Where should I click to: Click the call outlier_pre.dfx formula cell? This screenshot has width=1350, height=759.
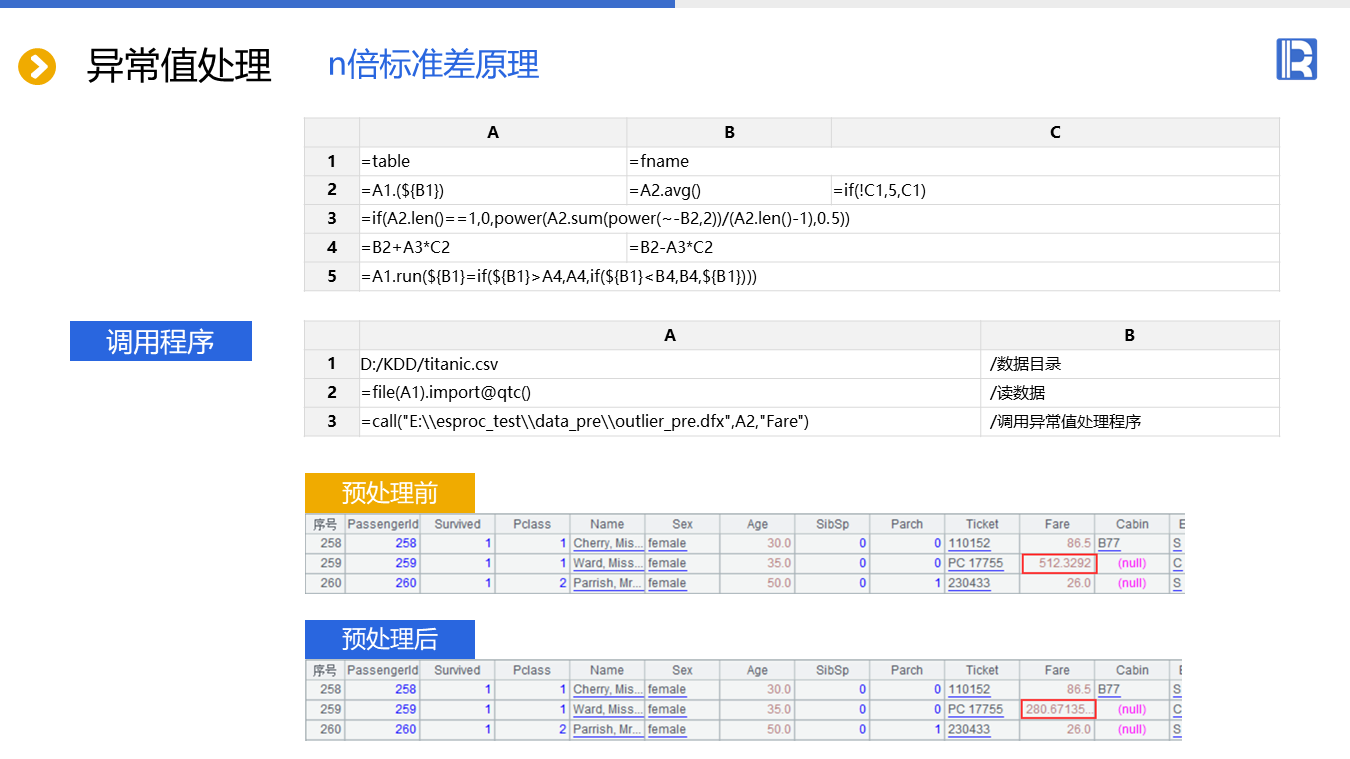[669, 422]
